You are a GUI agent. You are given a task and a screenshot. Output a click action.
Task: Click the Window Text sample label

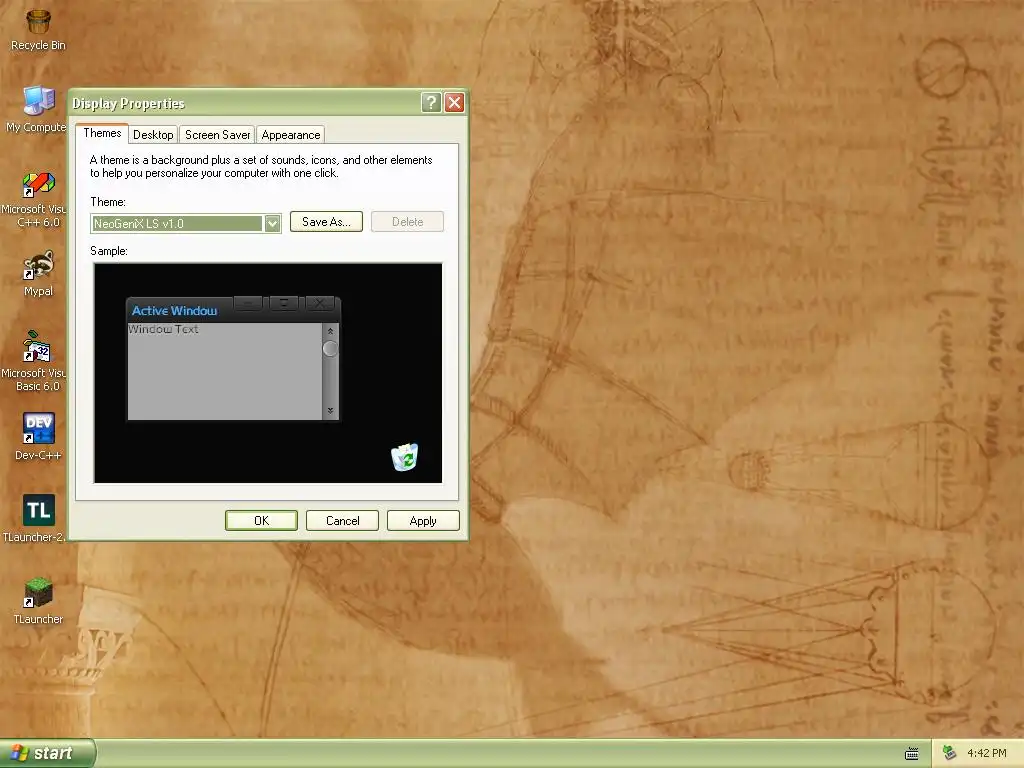click(x=163, y=329)
